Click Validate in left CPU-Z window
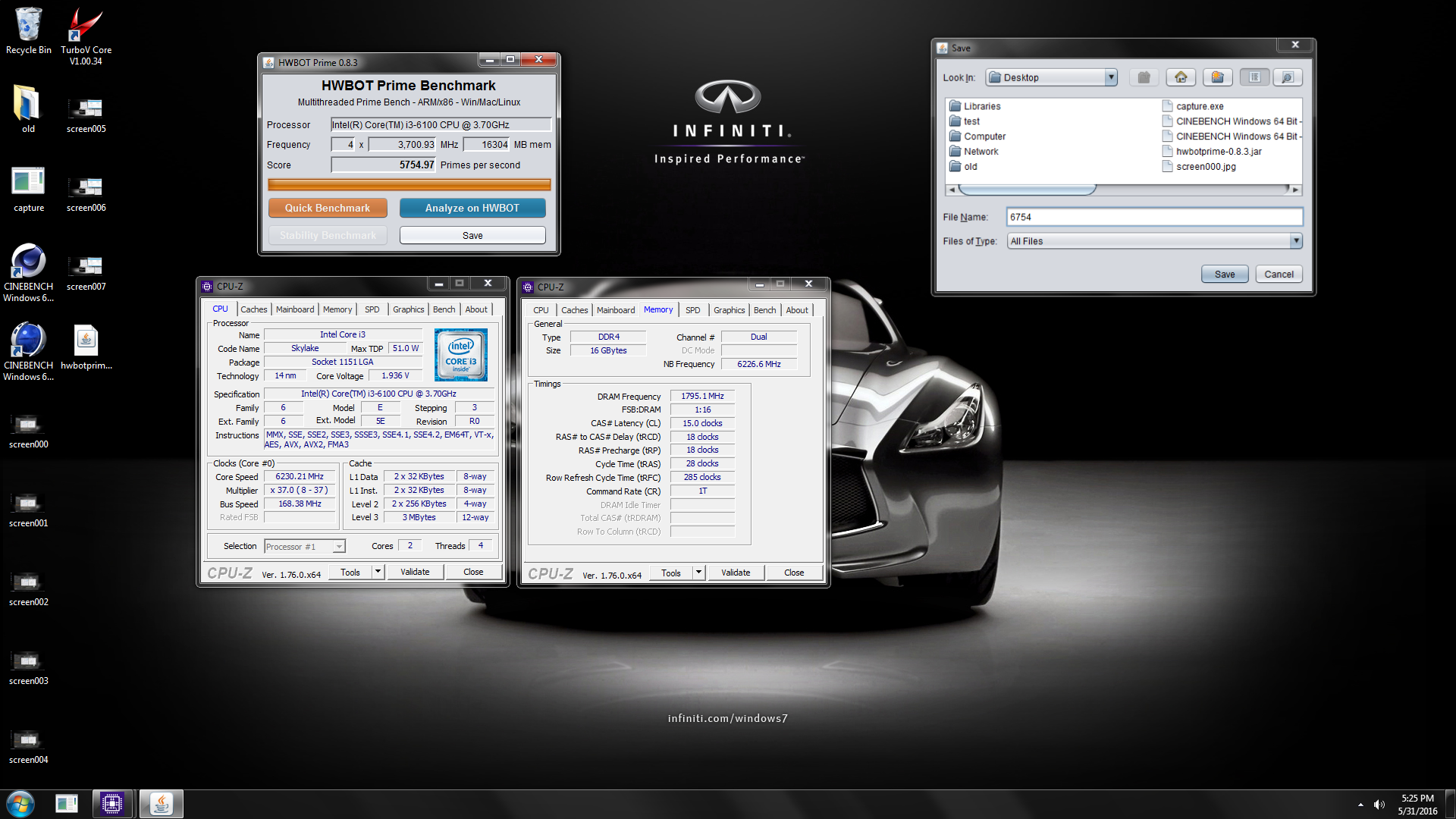The width and height of the screenshot is (1456, 819). (x=415, y=572)
